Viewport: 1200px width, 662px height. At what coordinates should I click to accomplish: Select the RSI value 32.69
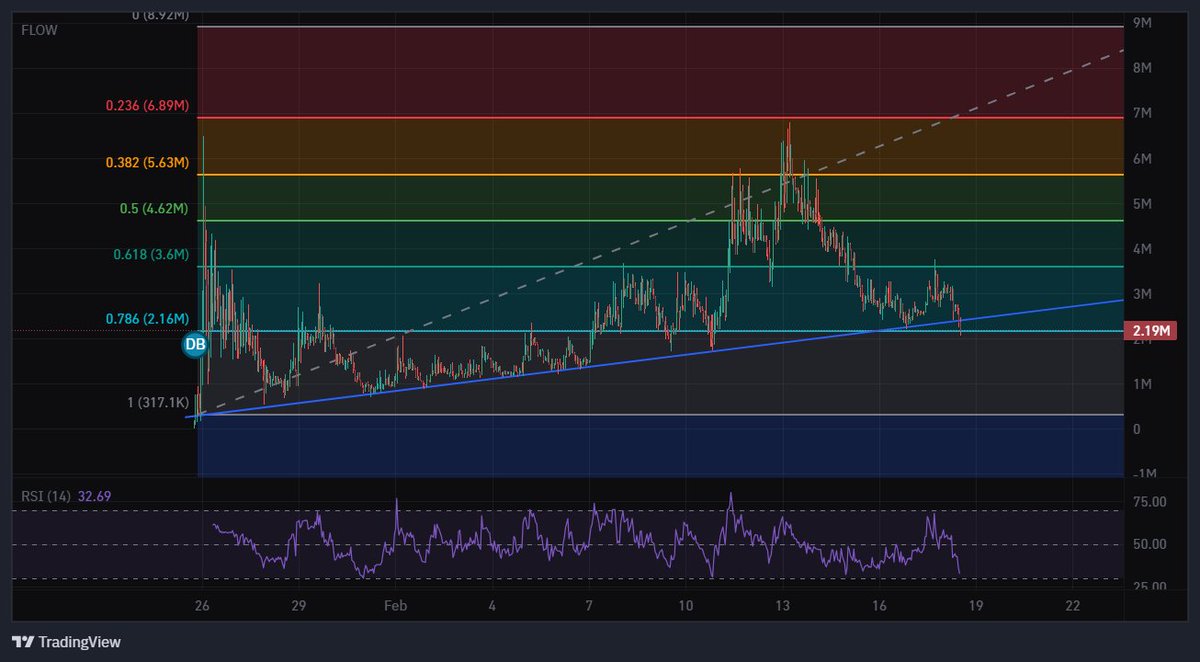coord(97,497)
